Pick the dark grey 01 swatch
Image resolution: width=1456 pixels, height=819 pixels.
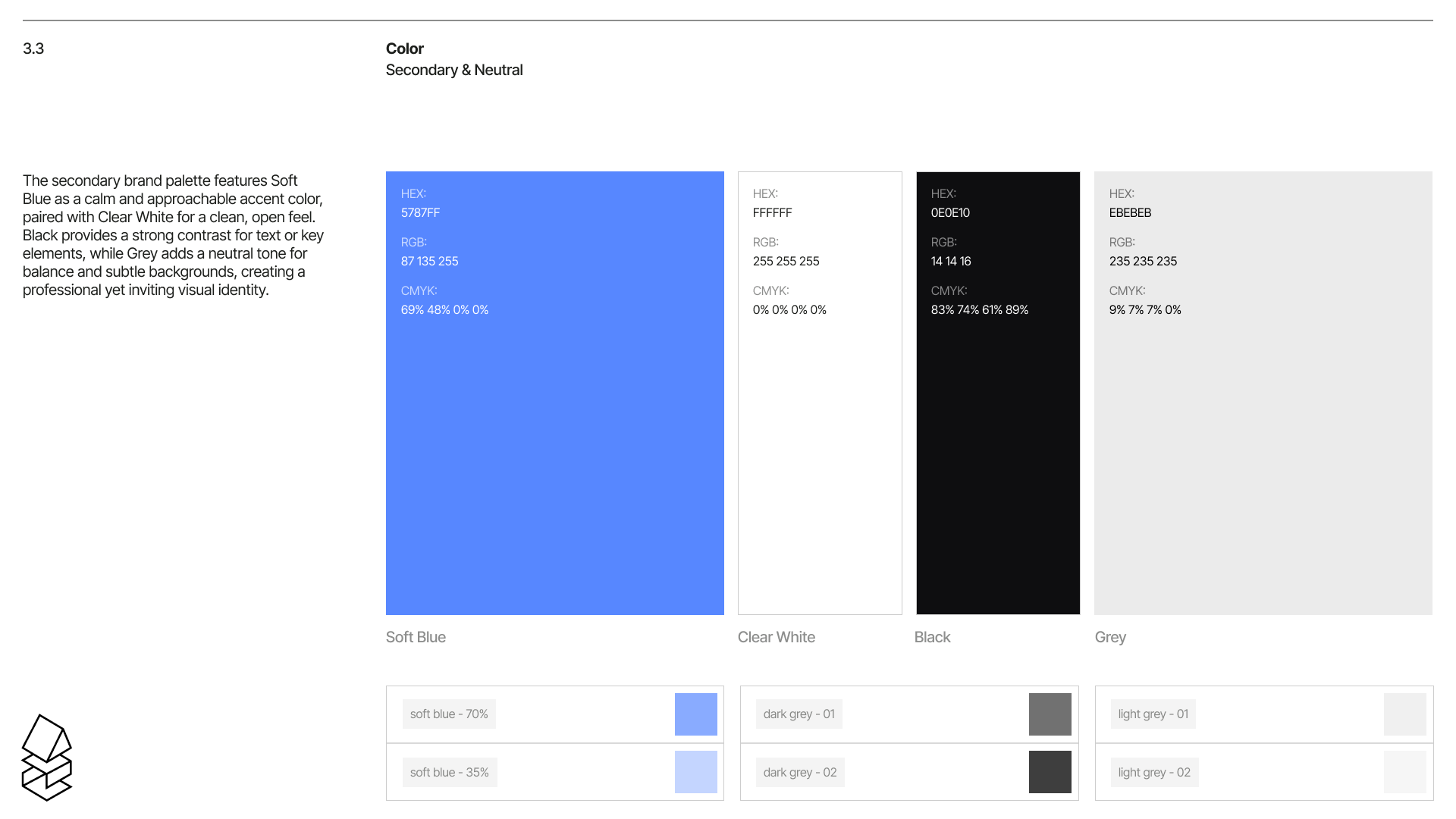(x=1050, y=714)
